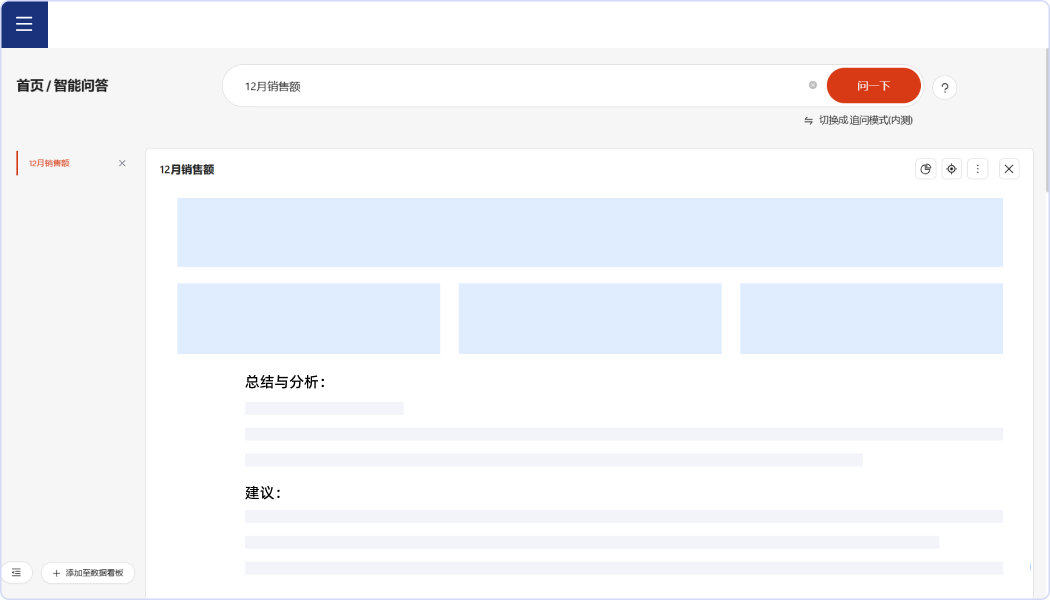Click 添加至数据看板 button
Image resolution: width=1050 pixels, height=600 pixels.
coord(88,573)
